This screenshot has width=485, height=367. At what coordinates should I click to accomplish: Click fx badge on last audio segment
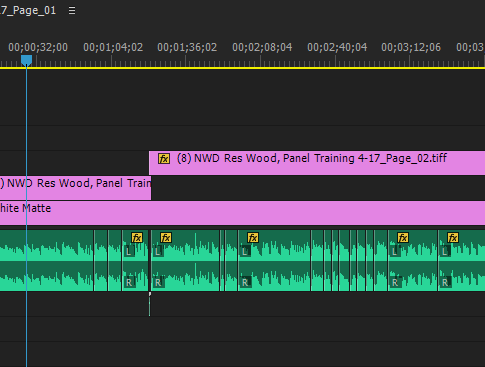point(453,238)
